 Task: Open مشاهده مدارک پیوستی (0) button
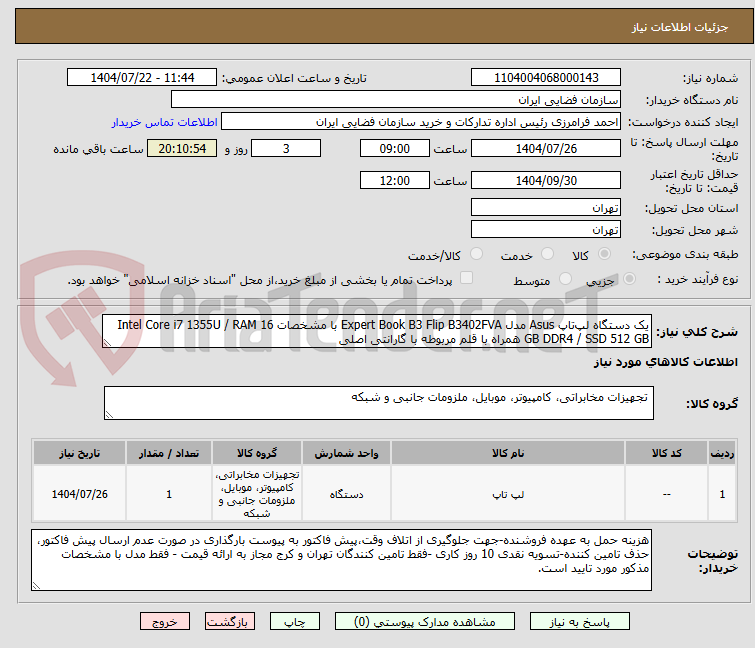coord(425,622)
